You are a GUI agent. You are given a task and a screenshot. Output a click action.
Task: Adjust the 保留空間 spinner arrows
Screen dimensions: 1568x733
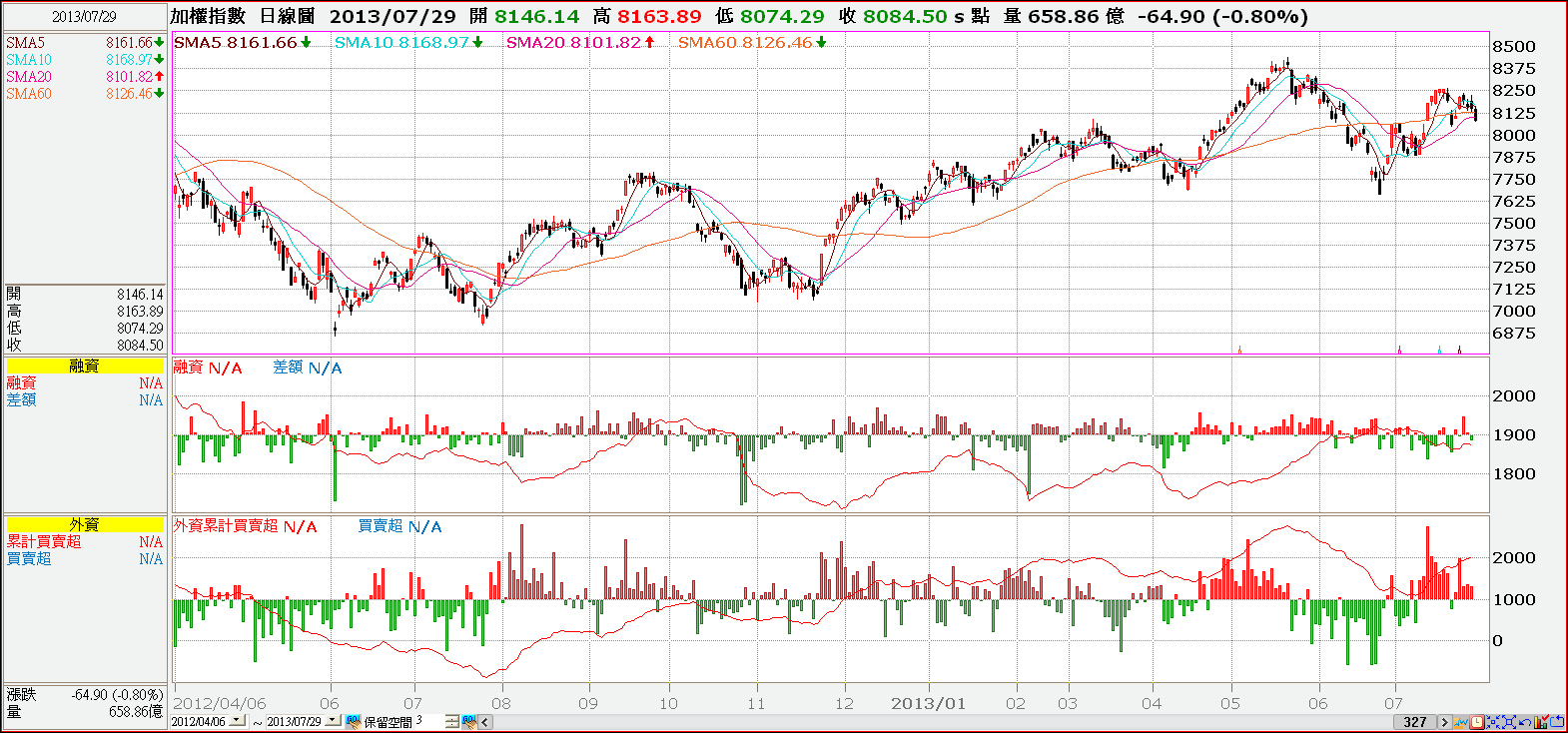point(452,722)
